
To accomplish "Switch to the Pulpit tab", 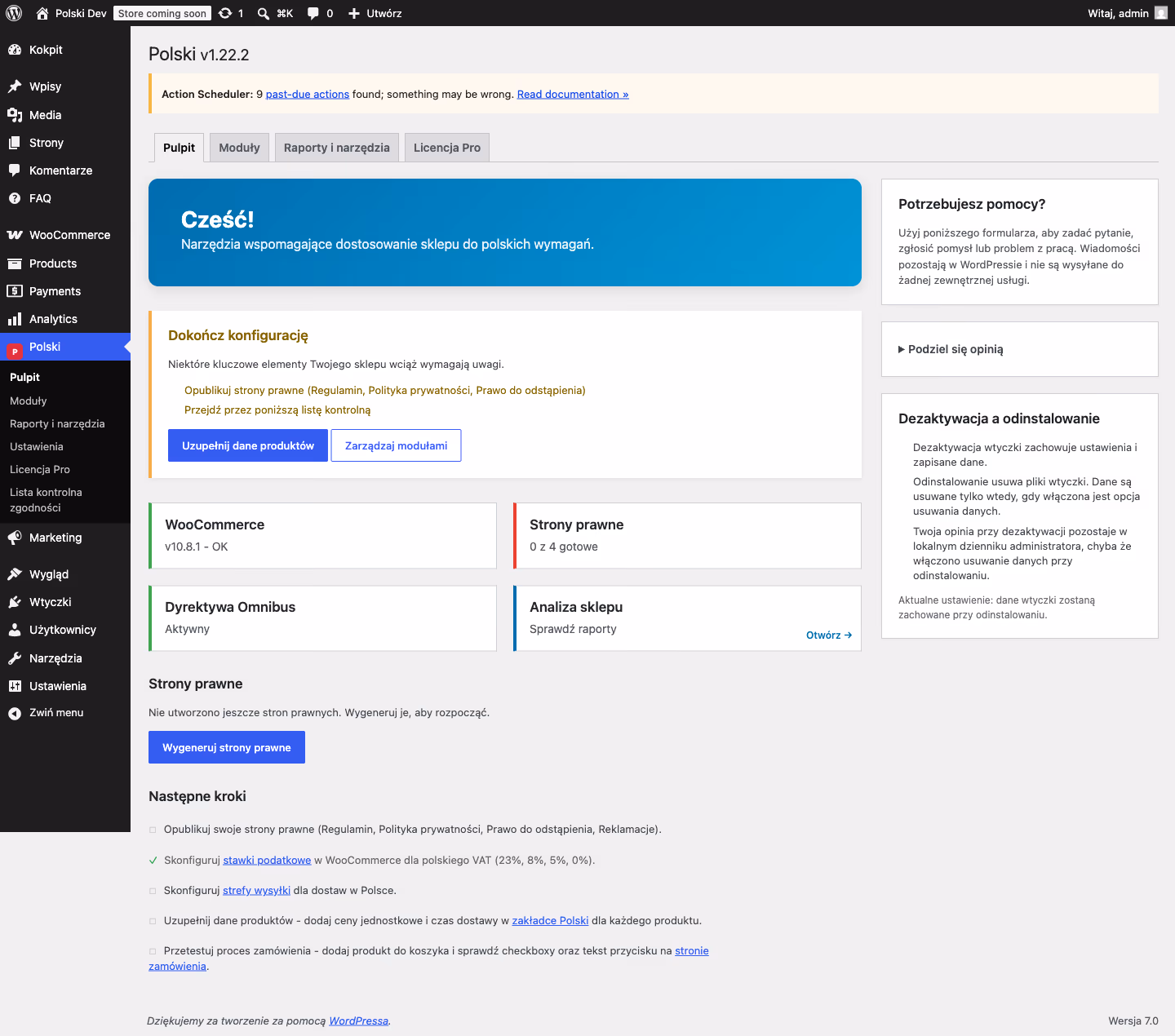I will pyautogui.click(x=179, y=148).
